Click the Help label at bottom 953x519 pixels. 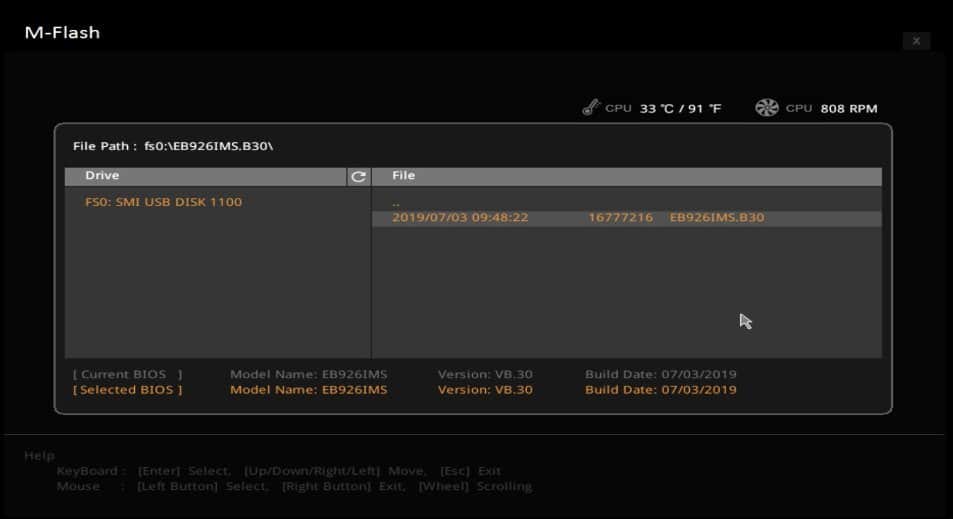click(40, 455)
